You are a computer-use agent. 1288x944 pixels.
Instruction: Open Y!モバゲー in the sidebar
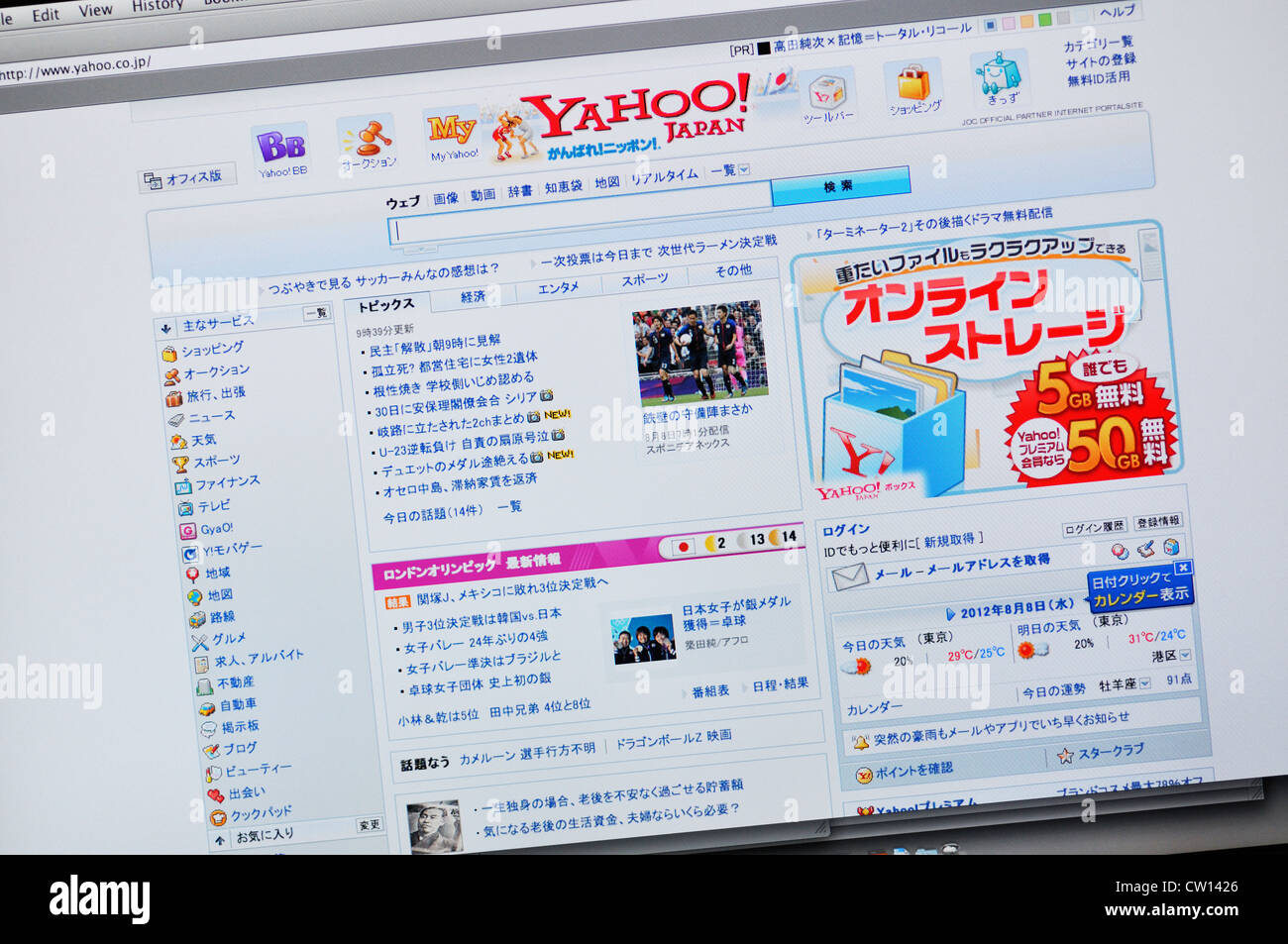pos(222,550)
